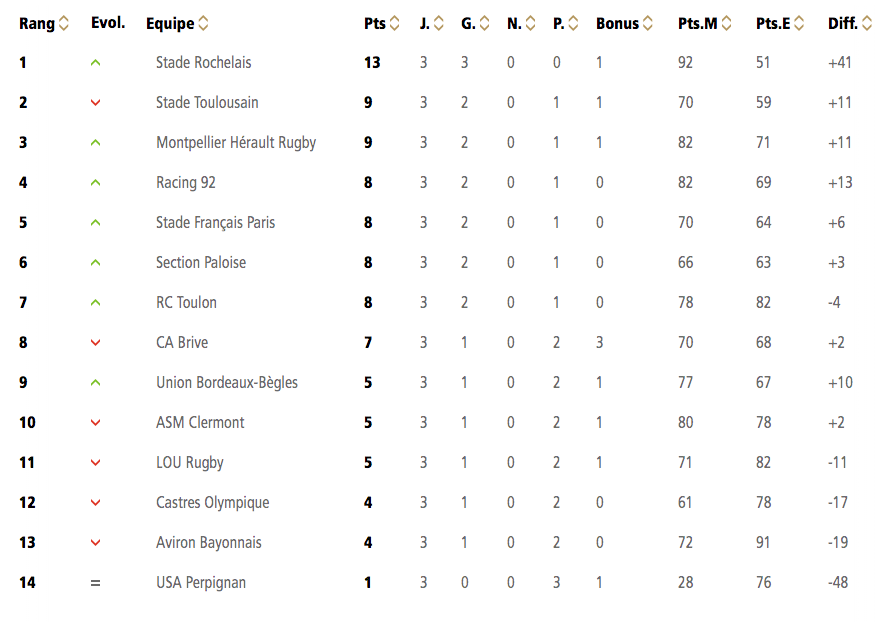
Task: Click the N. column sort arrows
Action: (x=530, y=23)
